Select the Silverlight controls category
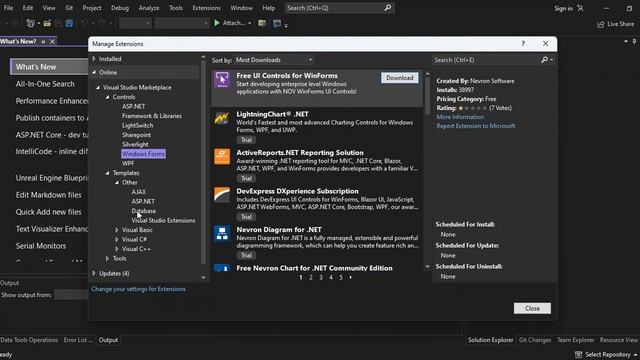Image resolution: width=640 pixels, height=360 pixels. (x=135, y=144)
